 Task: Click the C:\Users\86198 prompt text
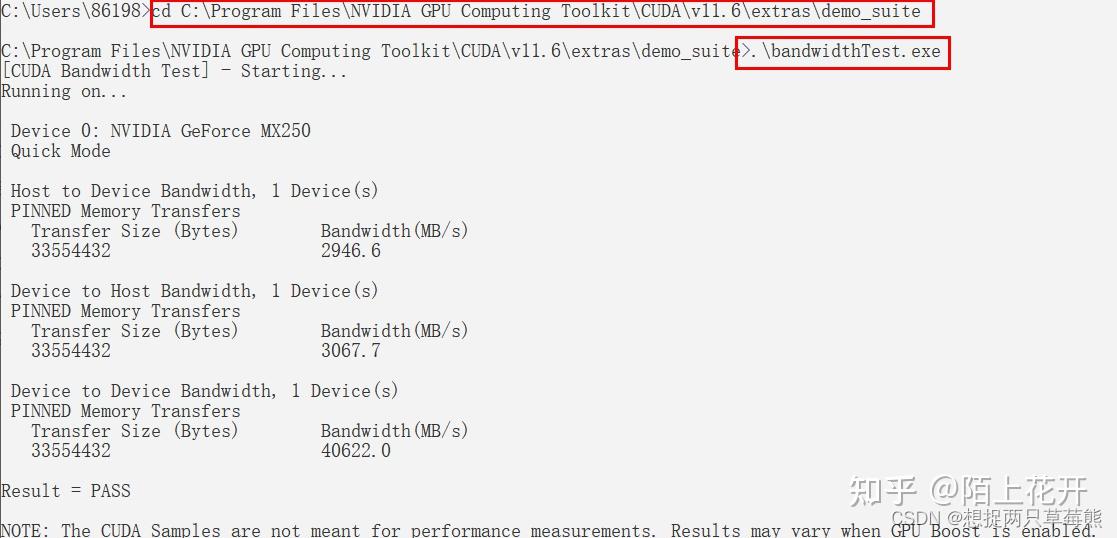click(73, 11)
